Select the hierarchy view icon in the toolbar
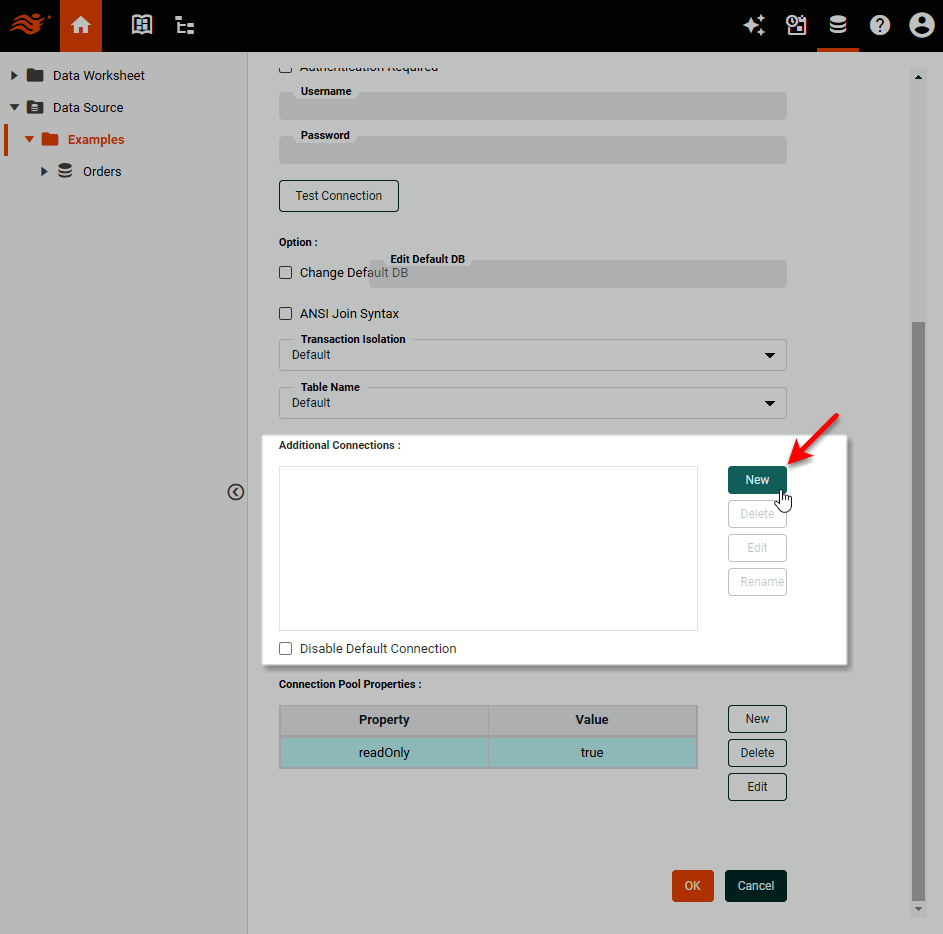 pyautogui.click(x=184, y=25)
